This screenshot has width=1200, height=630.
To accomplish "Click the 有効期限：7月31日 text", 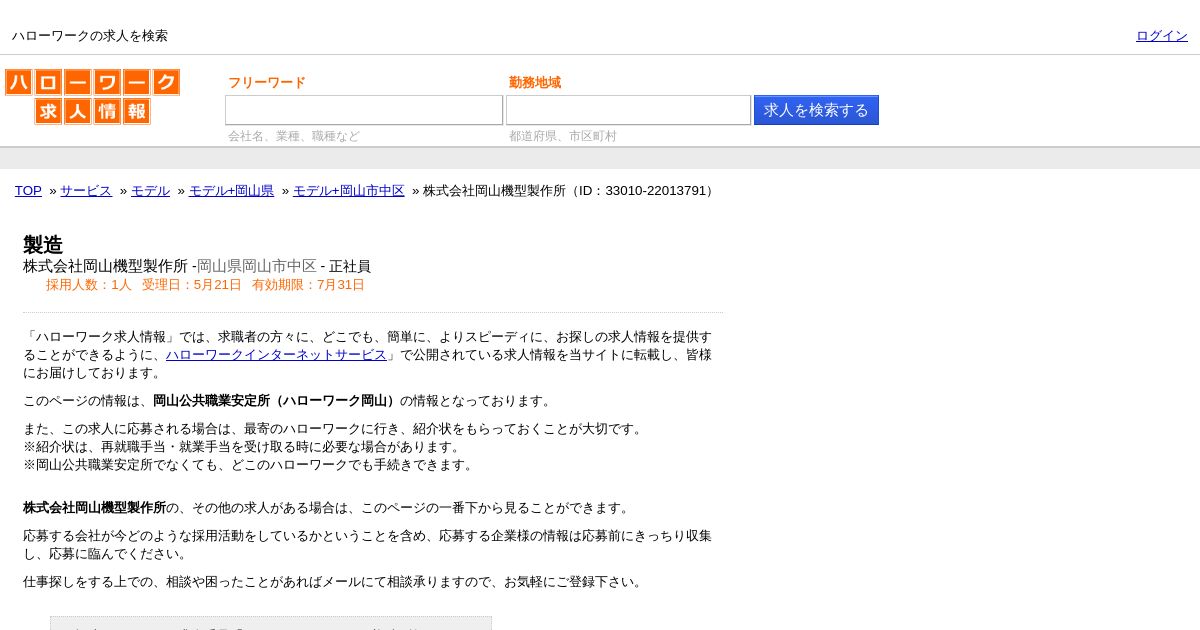I will tap(308, 285).
